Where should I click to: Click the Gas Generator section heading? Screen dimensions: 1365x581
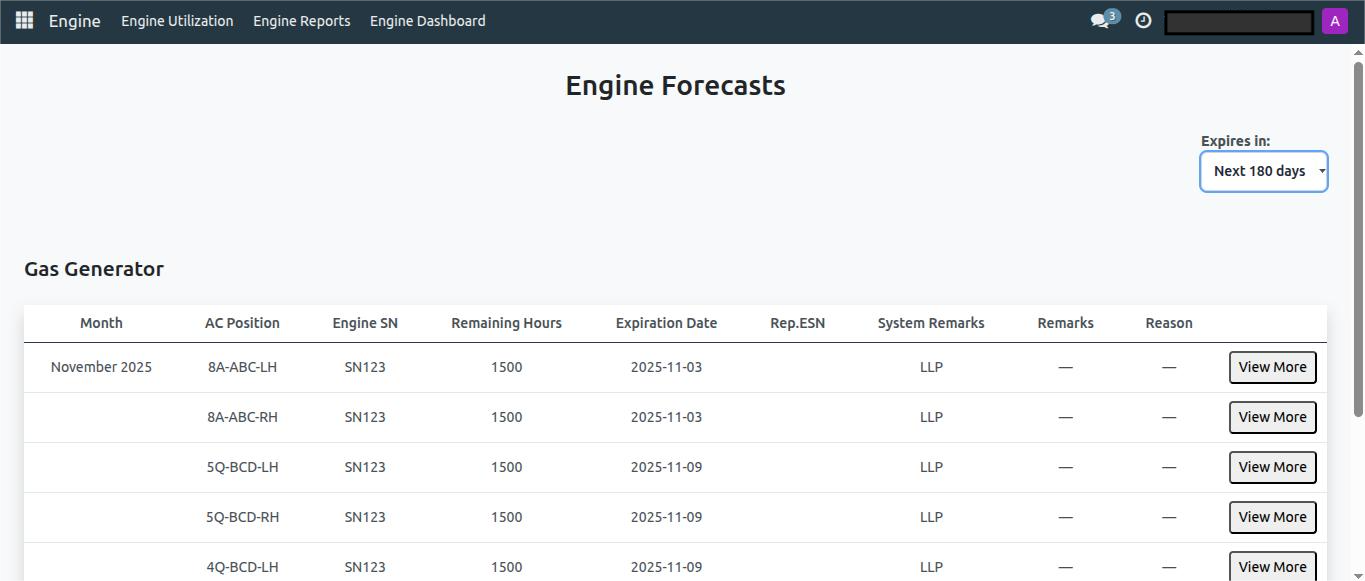tap(94, 269)
